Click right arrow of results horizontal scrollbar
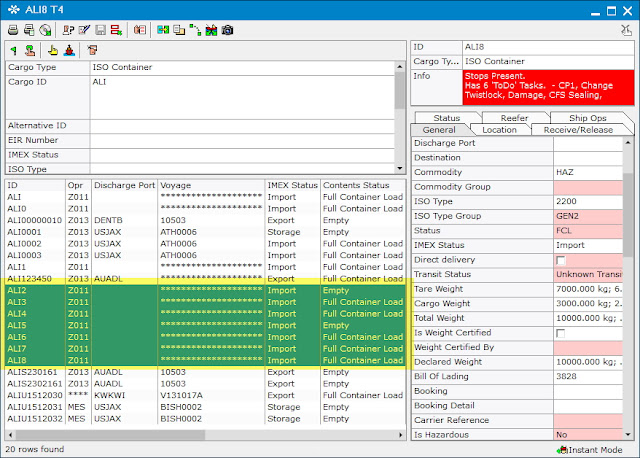Image resolution: width=640 pixels, height=458 pixels. tap(401, 435)
